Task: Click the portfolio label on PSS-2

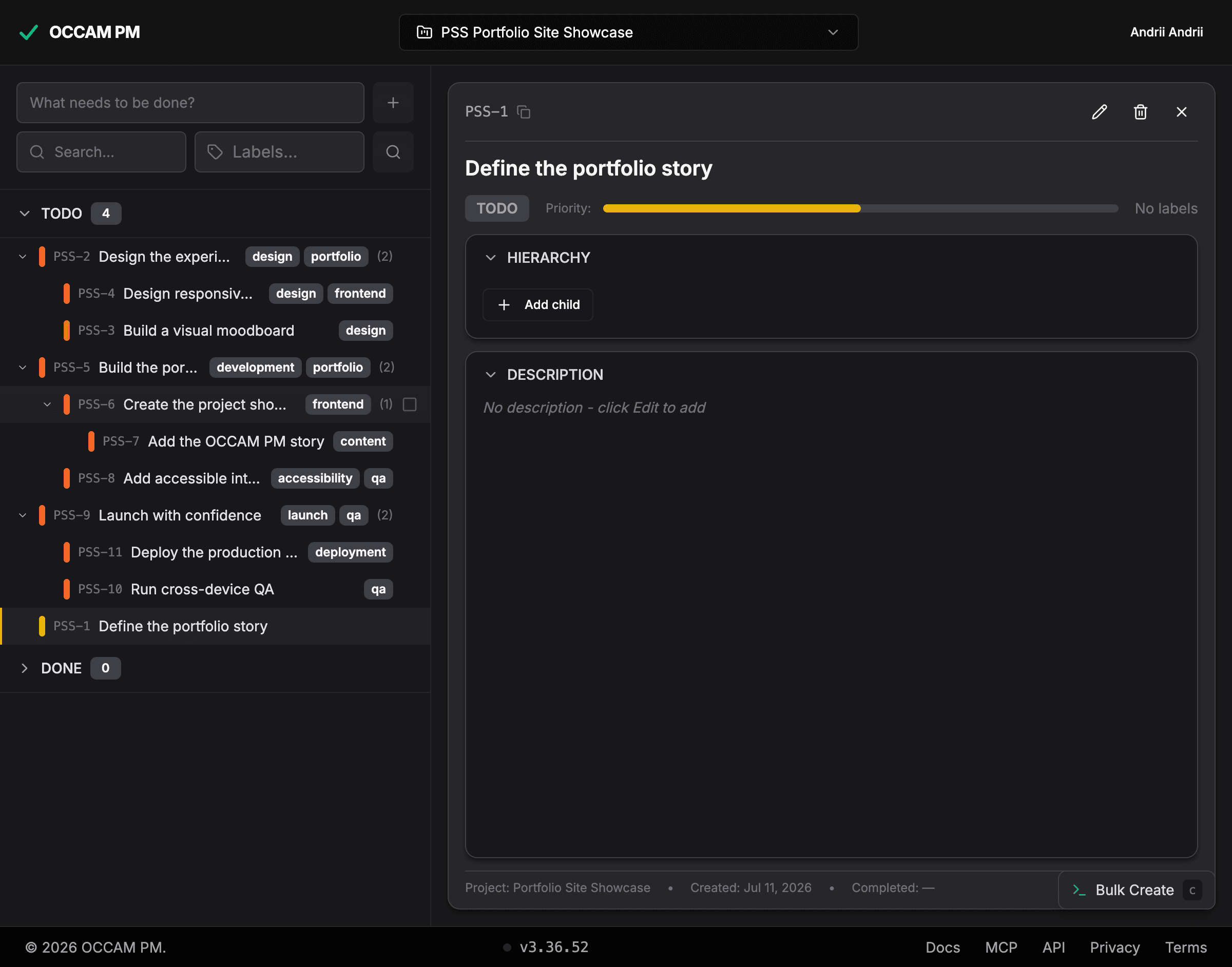Action: click(336, 257)
